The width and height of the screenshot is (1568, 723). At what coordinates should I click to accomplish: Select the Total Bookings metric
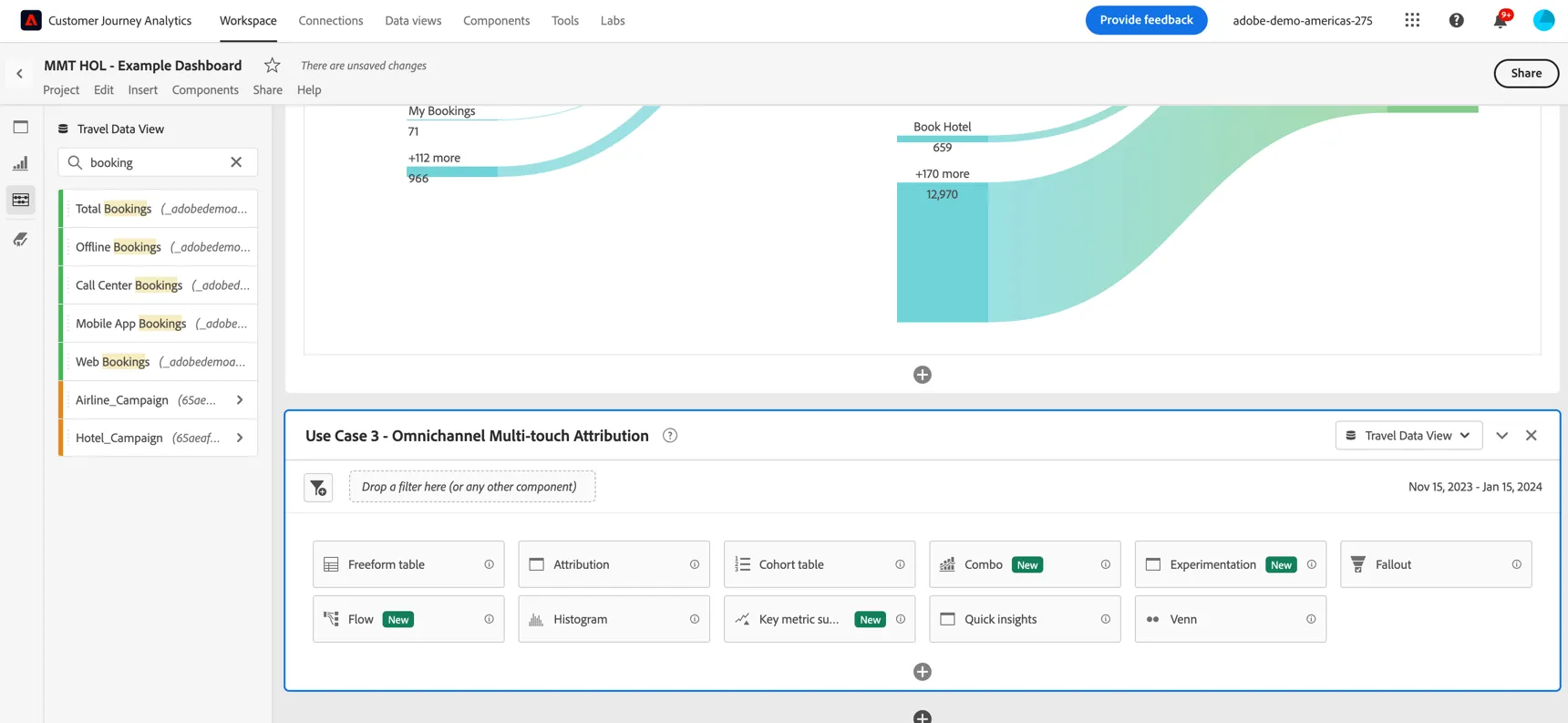(x=159, y=209)
